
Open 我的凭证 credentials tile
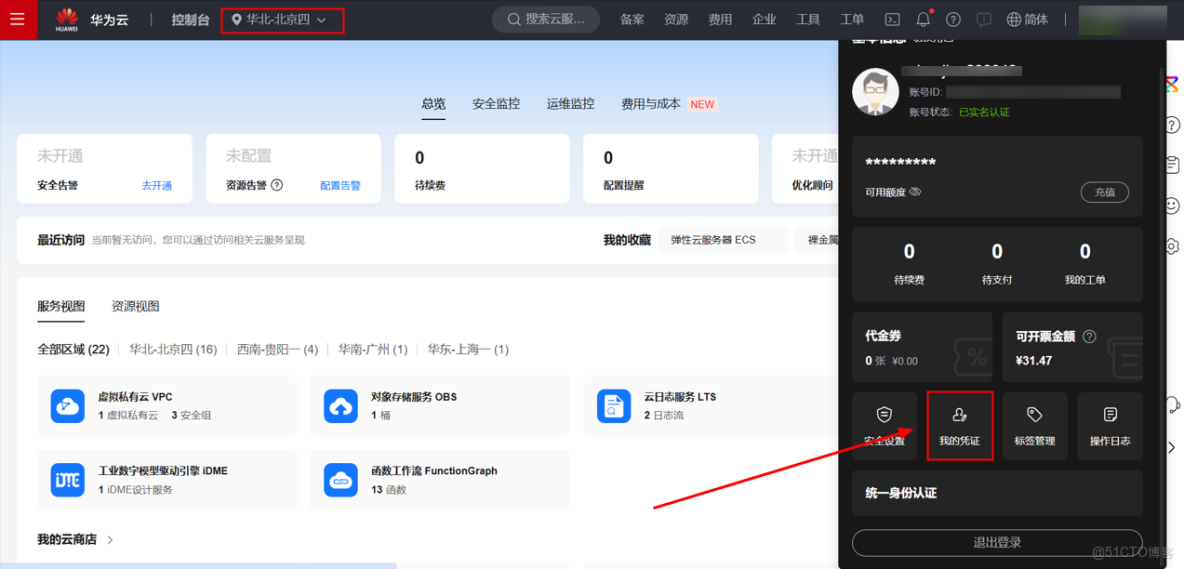pos(960,426)
